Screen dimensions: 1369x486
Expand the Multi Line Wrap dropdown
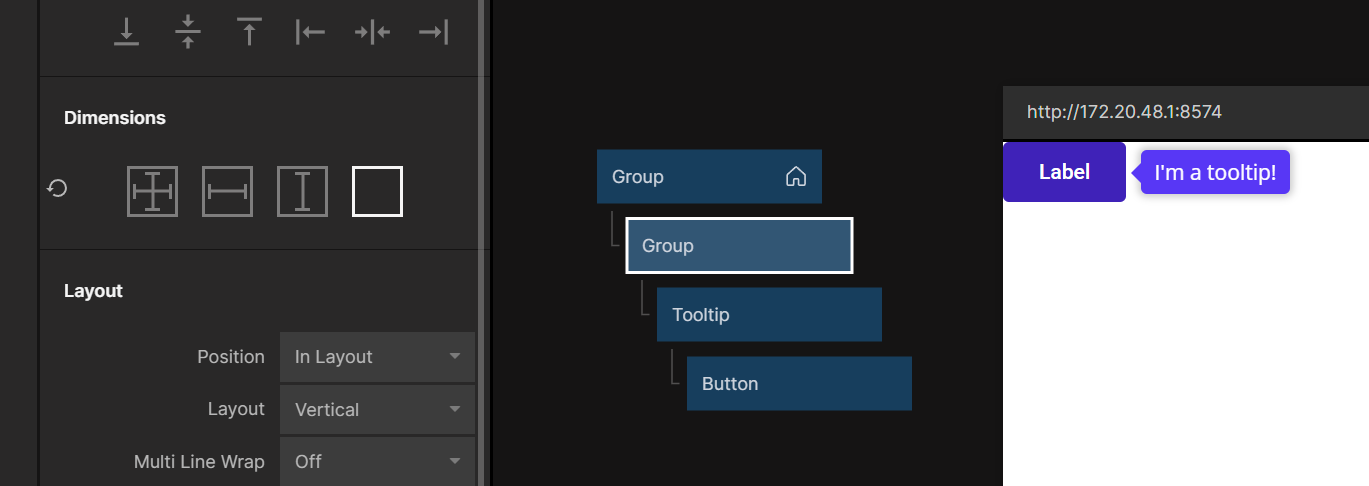(x=377, y=461)
